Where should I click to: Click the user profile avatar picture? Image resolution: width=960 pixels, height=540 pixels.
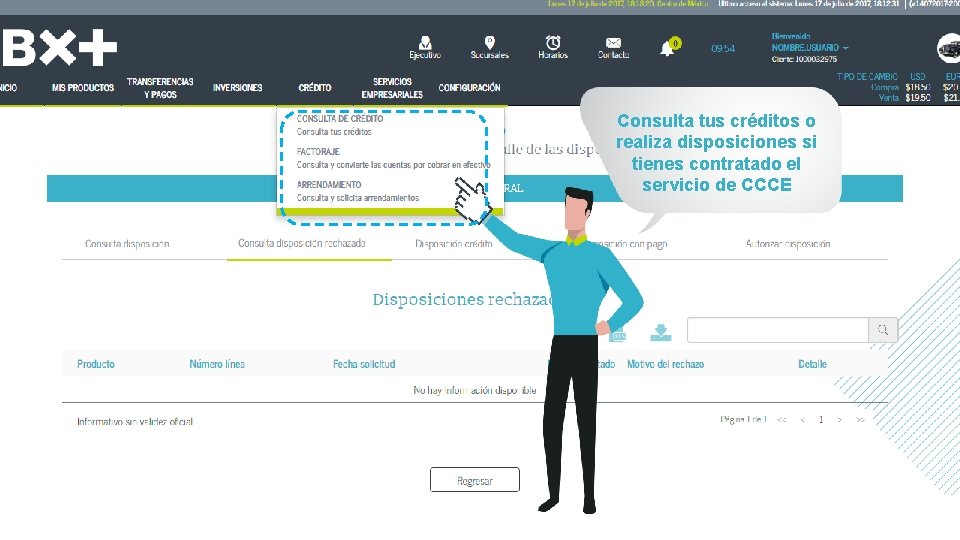[949, 48]
